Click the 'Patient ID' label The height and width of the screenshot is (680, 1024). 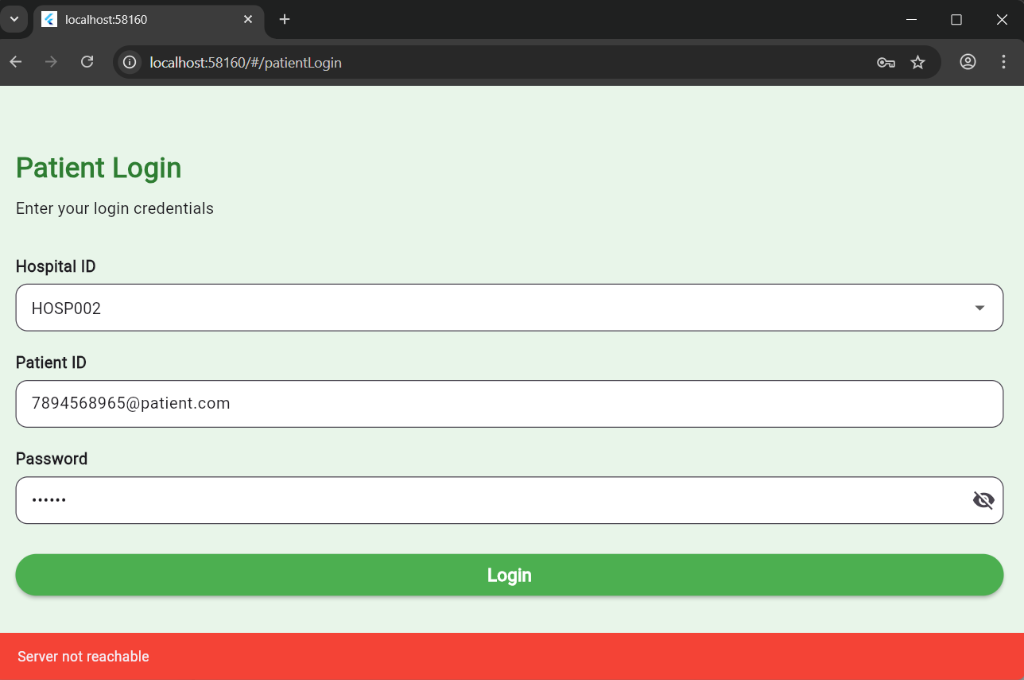[51, 363]
